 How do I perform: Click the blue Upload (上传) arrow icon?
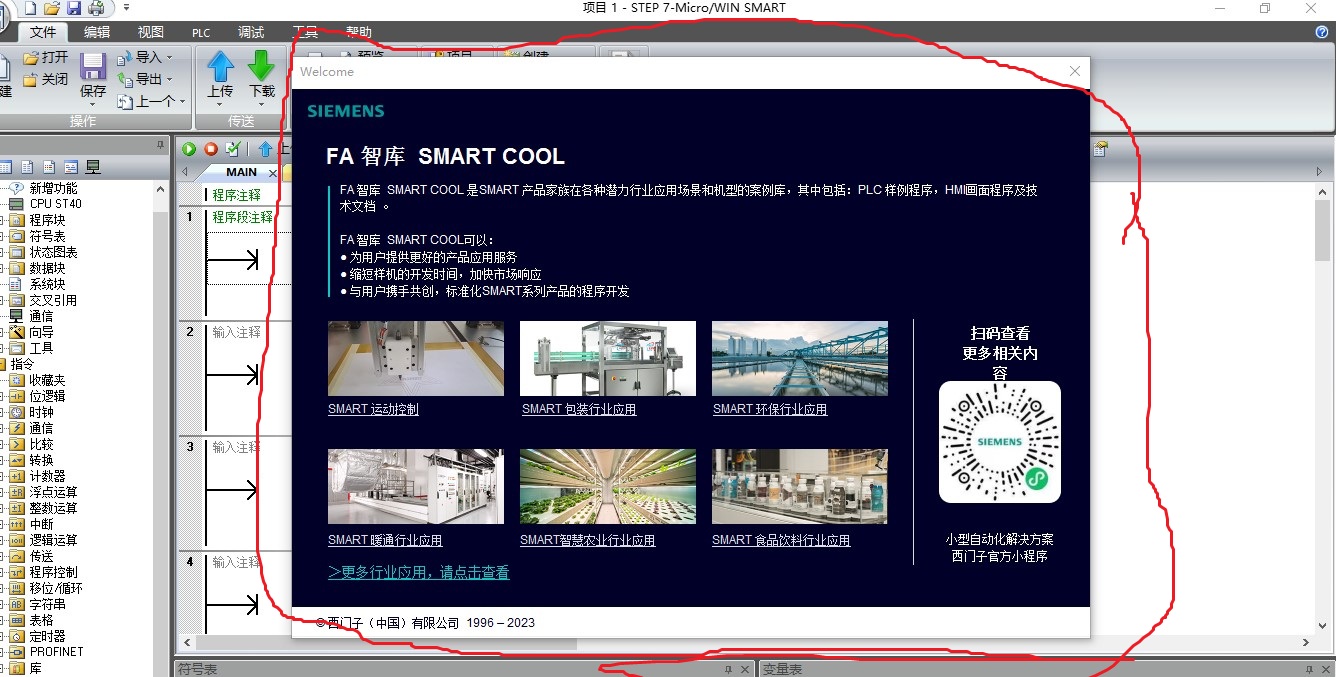click(x=220, y=67)
